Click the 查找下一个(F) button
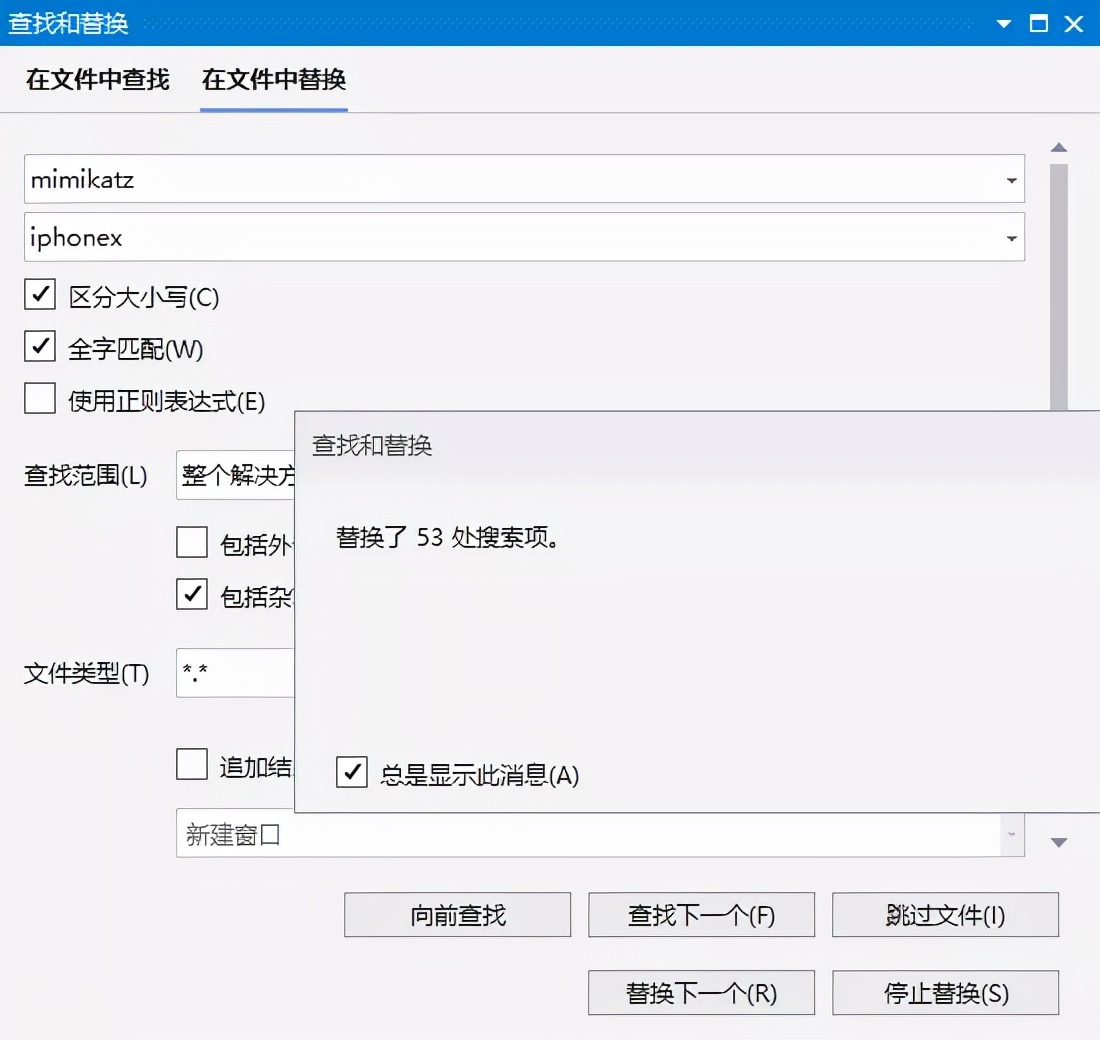The height and width of the screenshot is (1040, 1100). coord(701,914)
